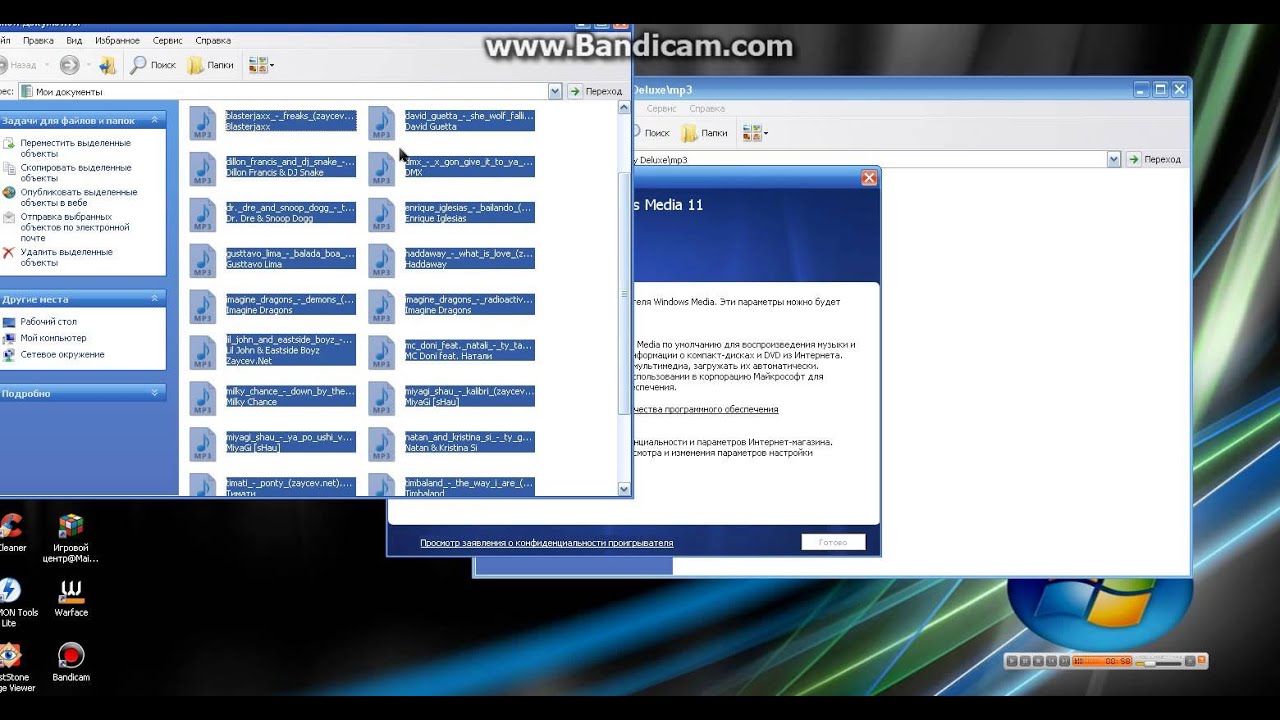Open Warface desktop shortcut
Viewport: 1280px width, 720px height.
[71, 598]
